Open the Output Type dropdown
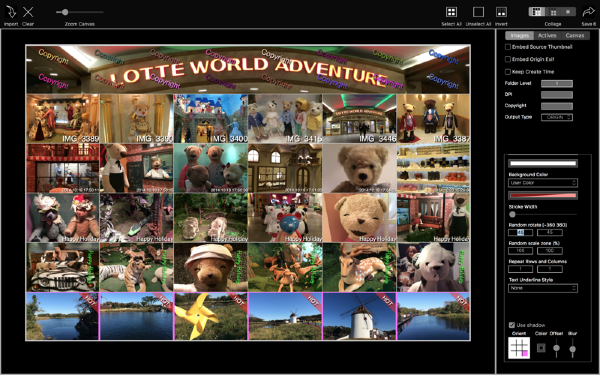The height and width of the screenshot is (375, 600). (557, 117)
